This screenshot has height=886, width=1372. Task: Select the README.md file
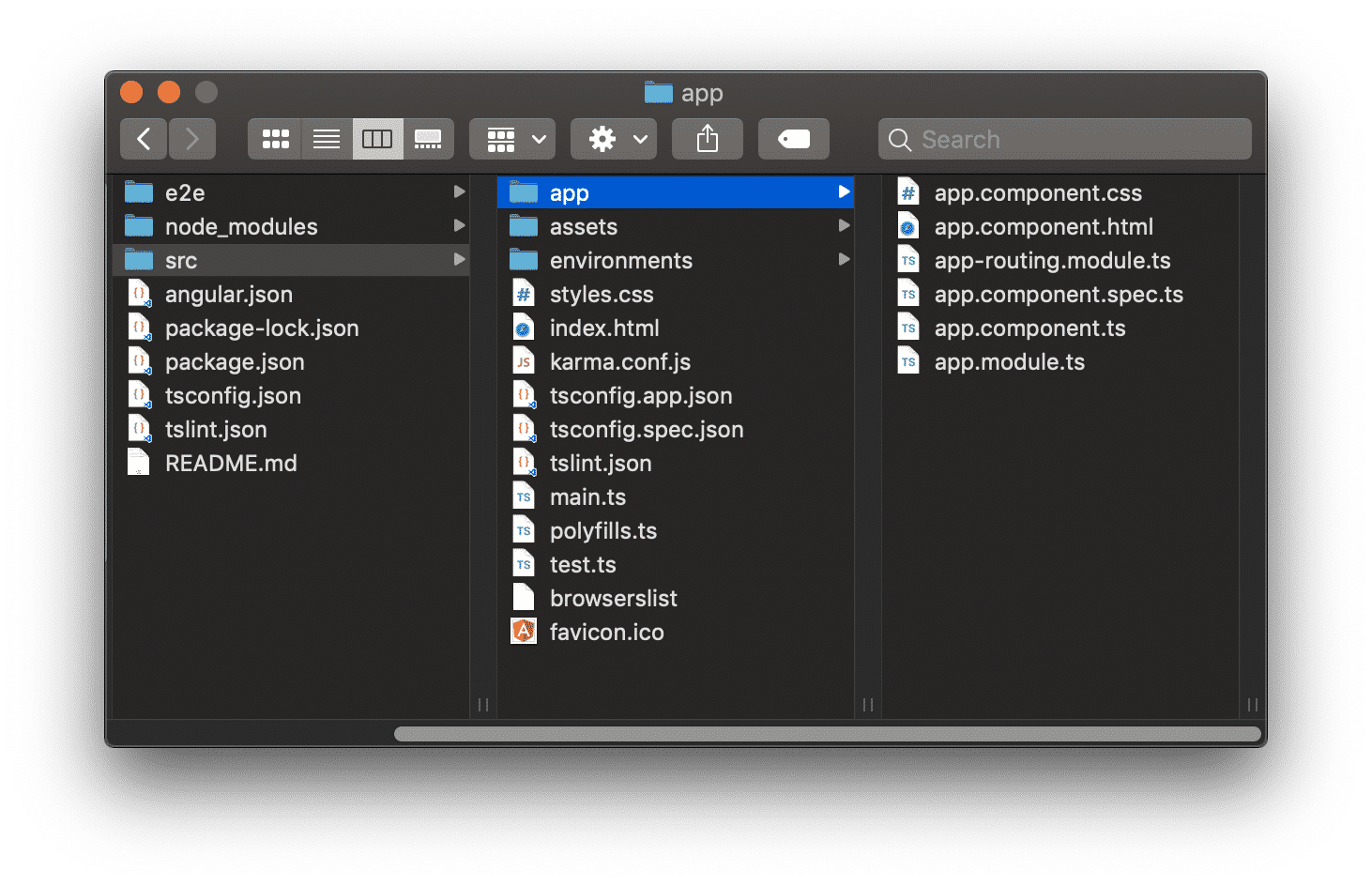pyautogui.click(x=231, y=464)
